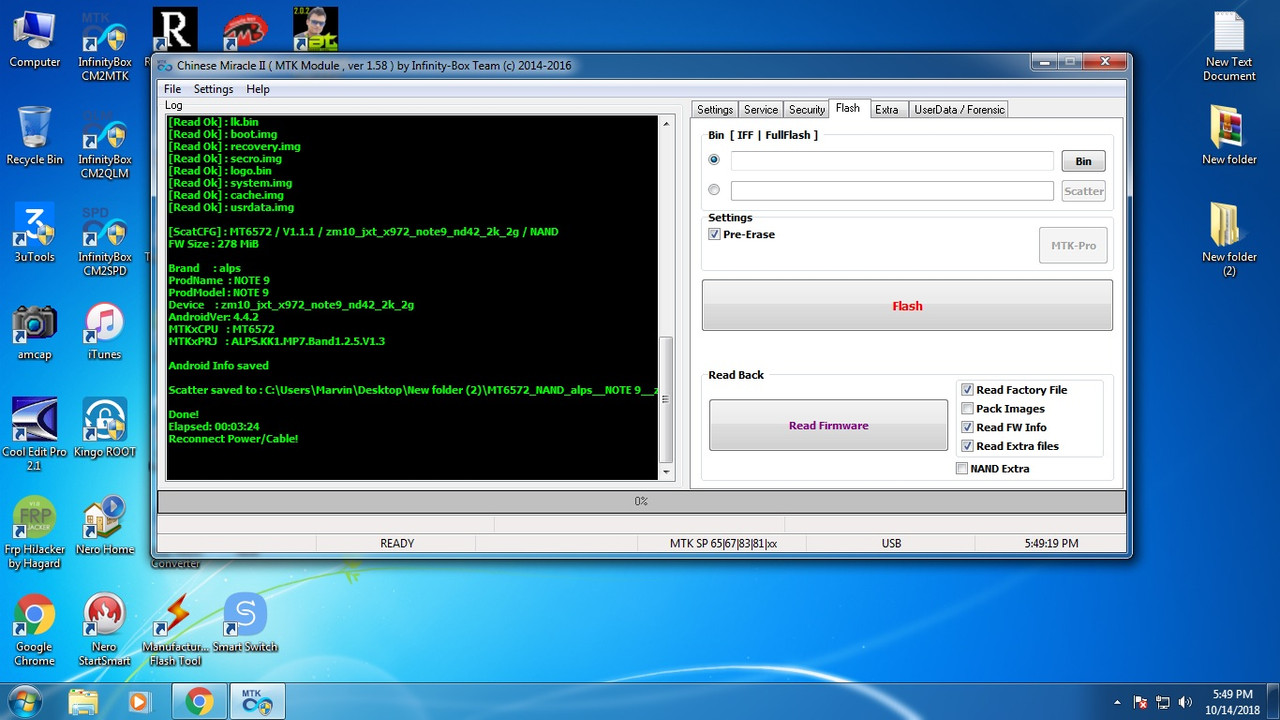Select the Bin file radio button
The image size is (1280, 720).
[714, 160]
